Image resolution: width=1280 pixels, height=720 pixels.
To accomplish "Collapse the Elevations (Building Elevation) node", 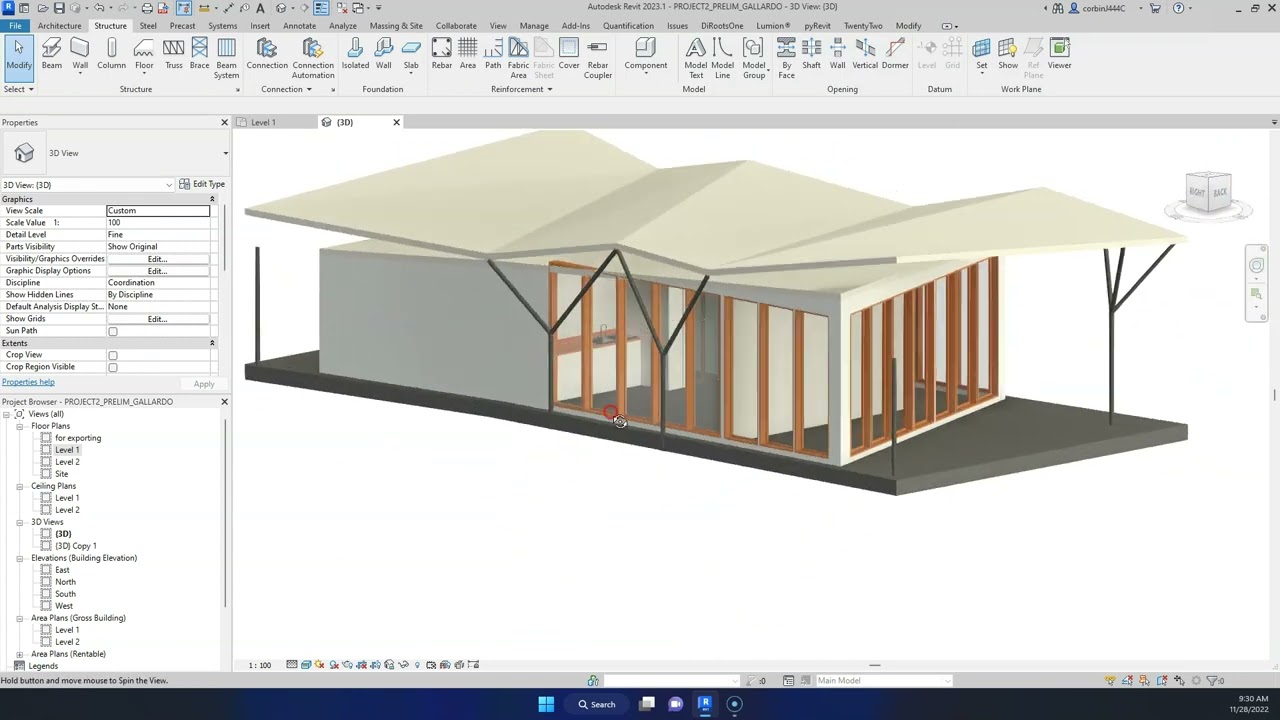I will point(20,558).
